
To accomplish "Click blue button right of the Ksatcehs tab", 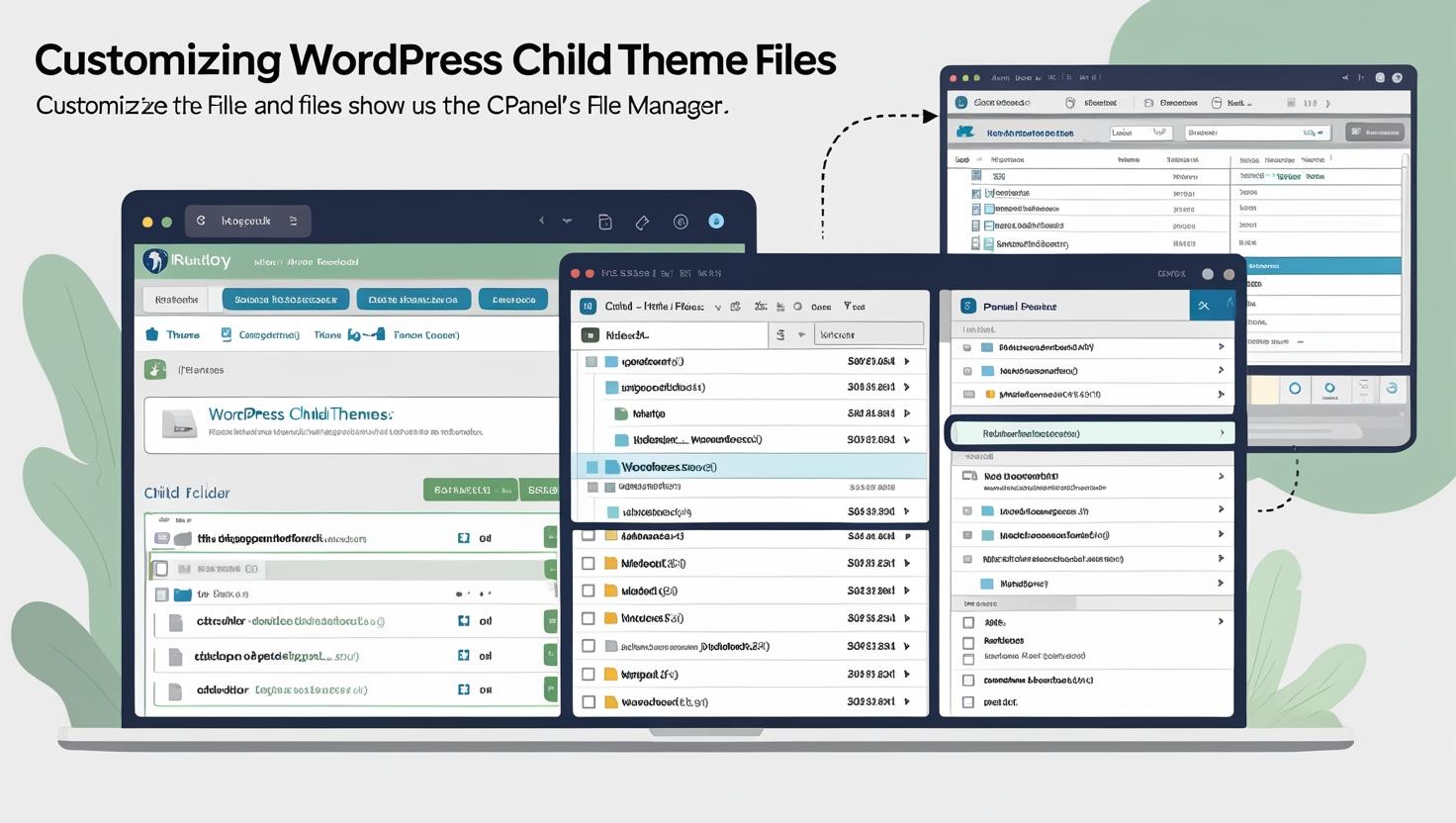I will (286, 300).
